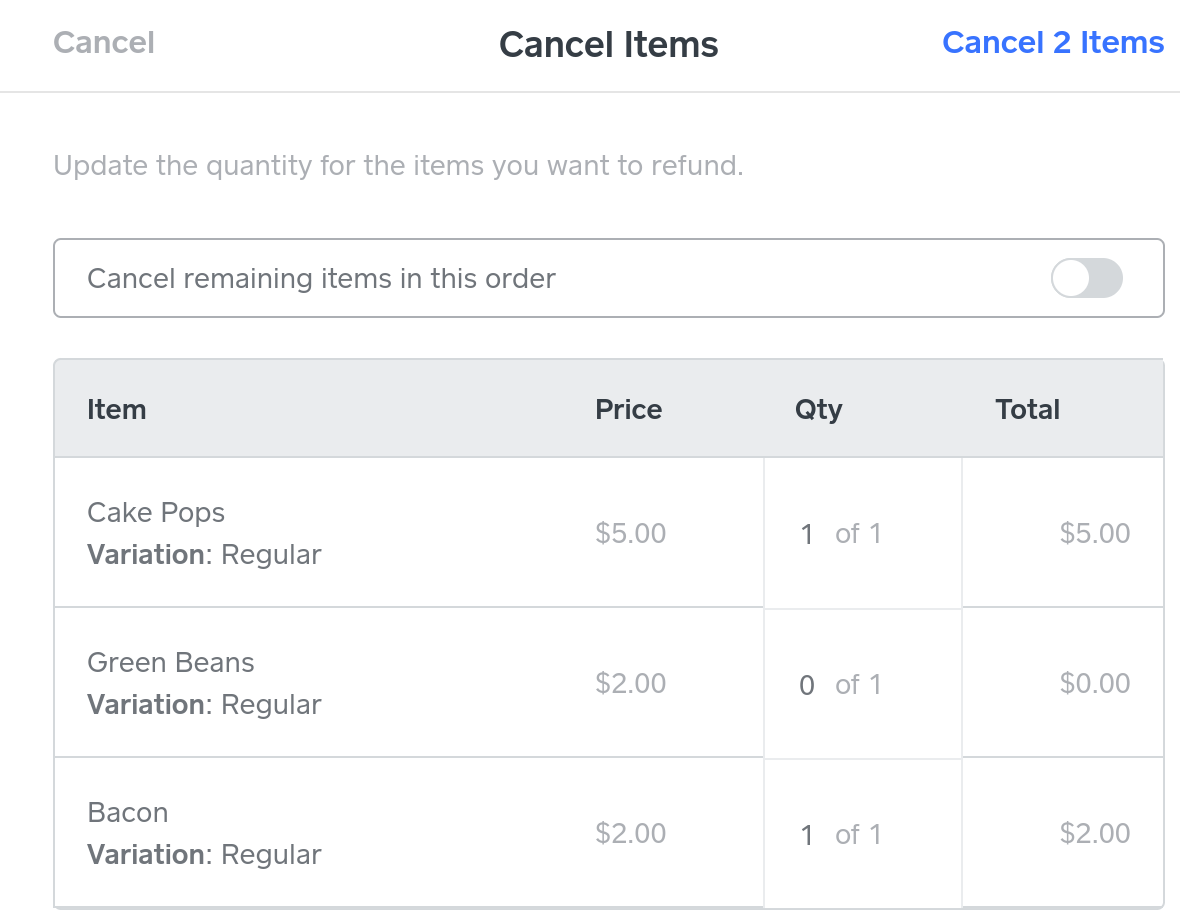This screenshot has width=1180, height=916.
Task: Click the Price column header
Action: coord(628,410)
